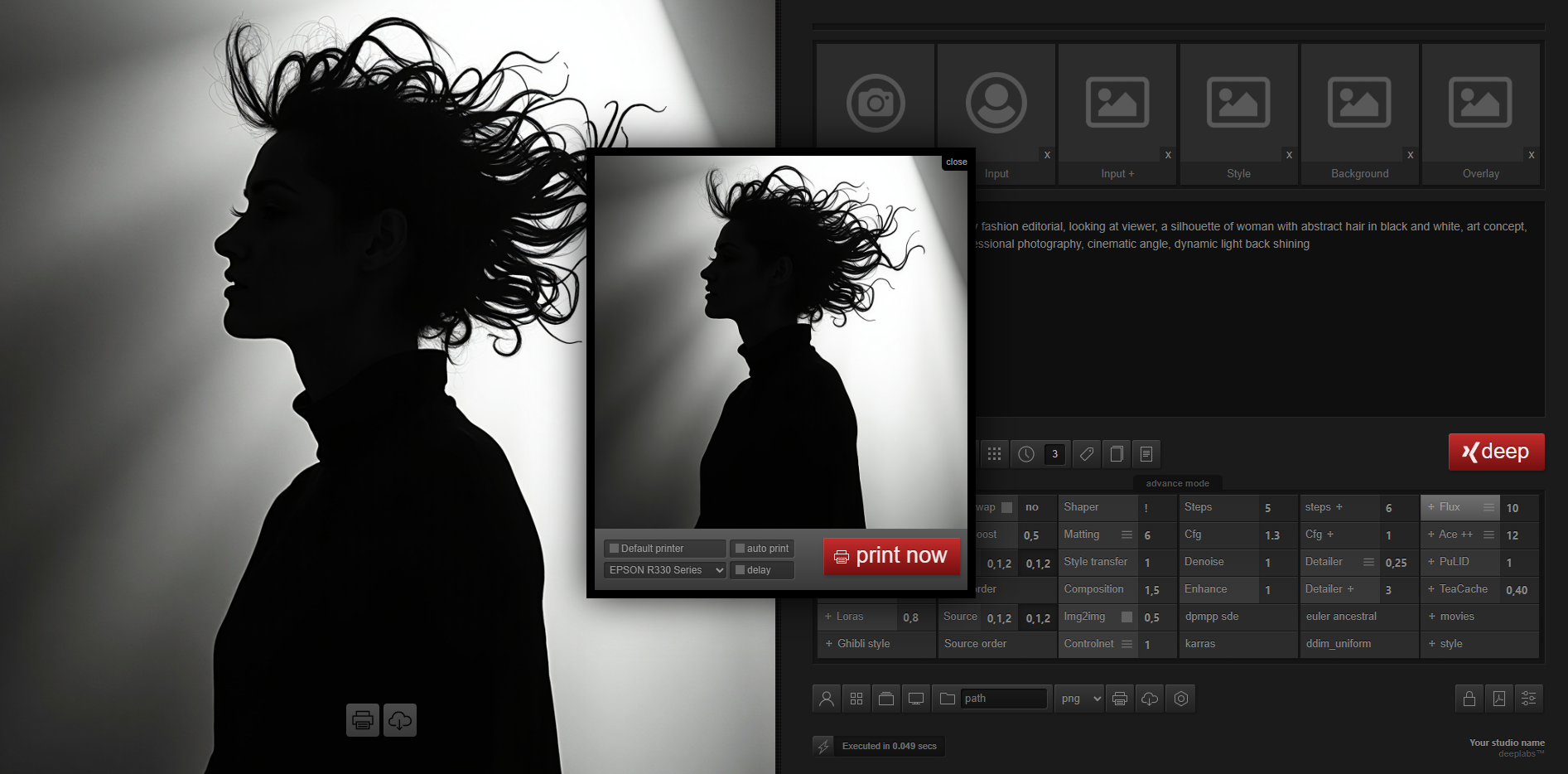
Task: Open the Input portrait image slot
Action: tap(996, 103)
